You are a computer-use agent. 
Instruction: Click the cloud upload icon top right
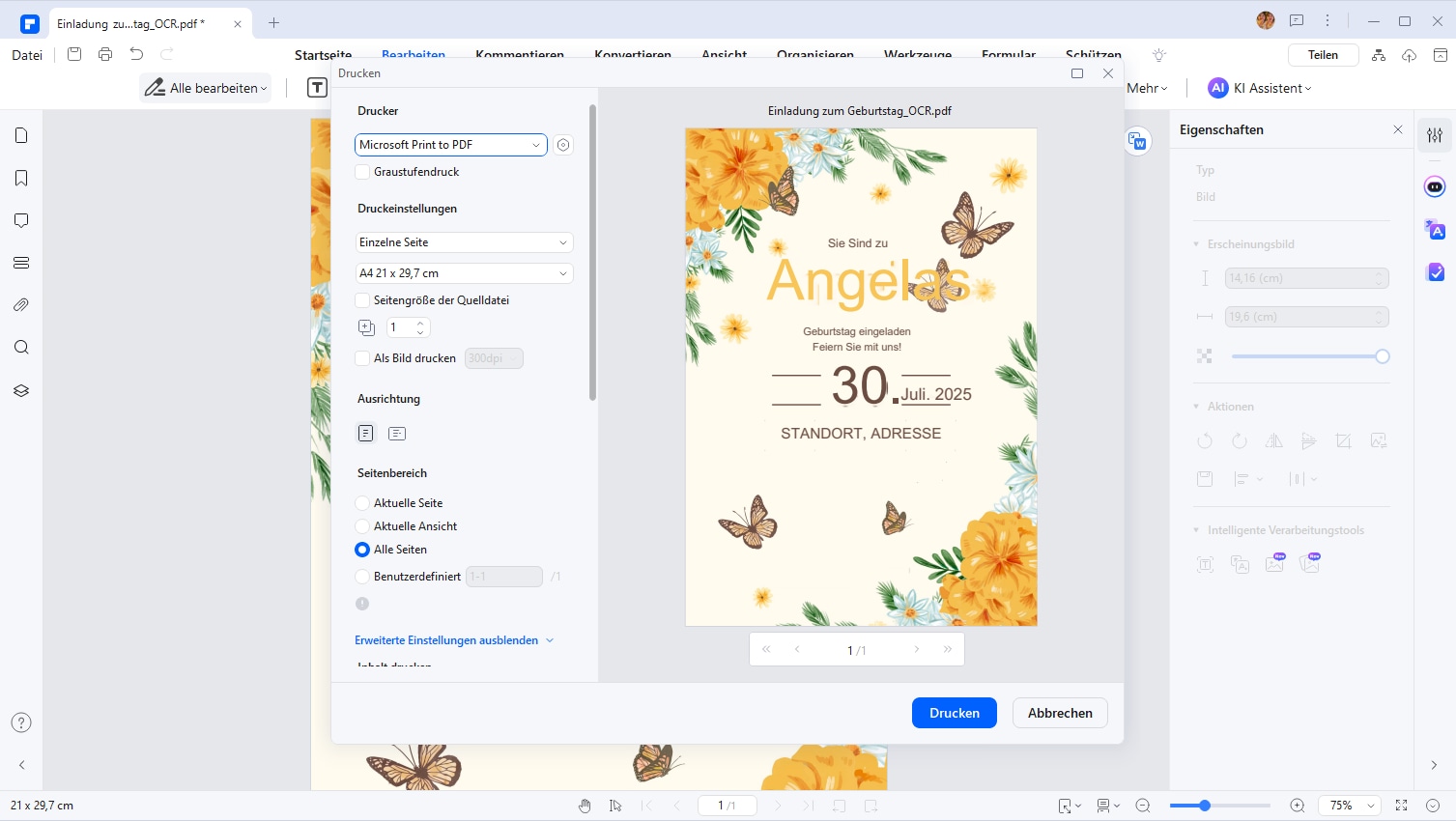pos(1410,55)
